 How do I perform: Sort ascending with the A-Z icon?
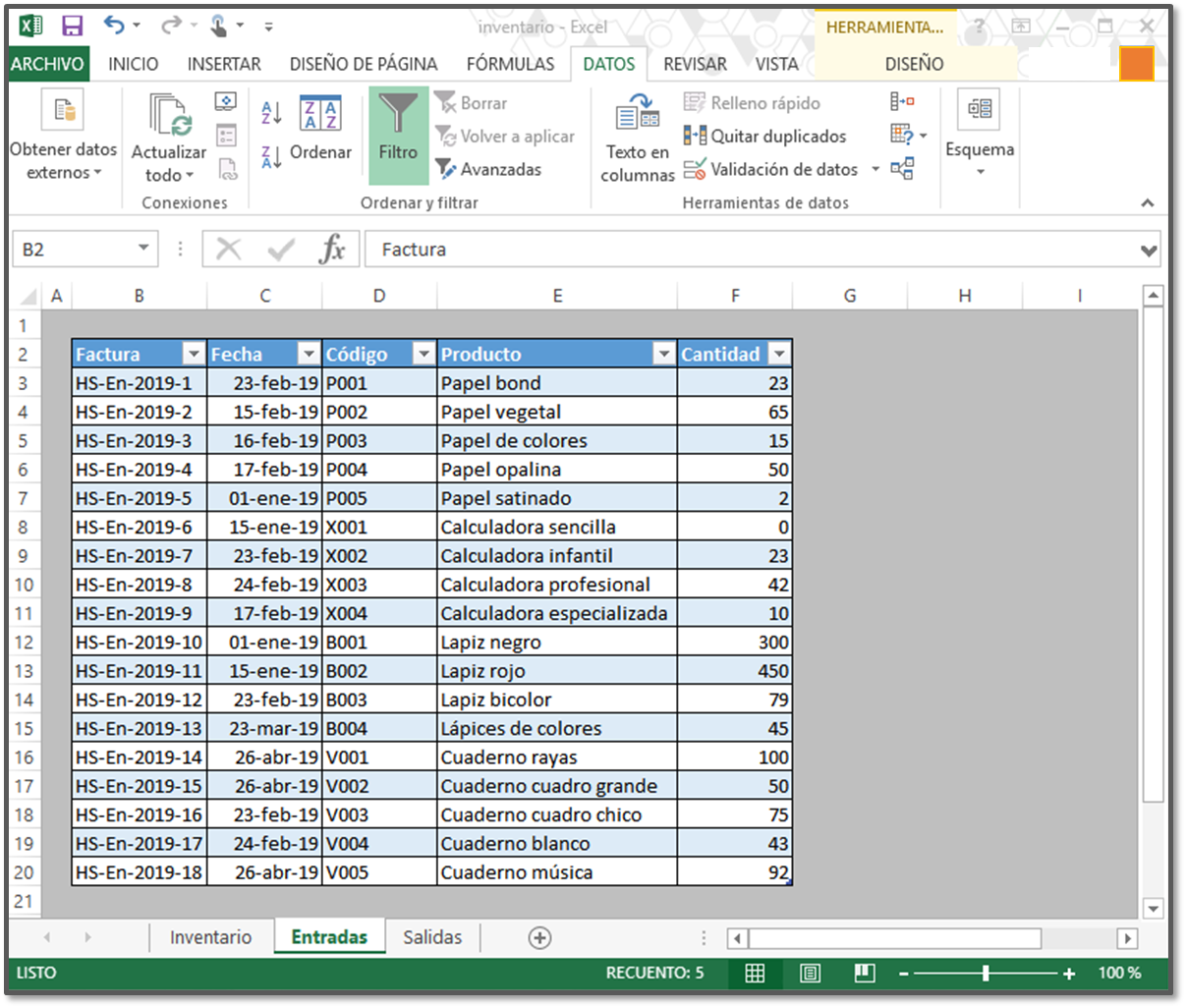pyautogui.click(x=270, y=111)
